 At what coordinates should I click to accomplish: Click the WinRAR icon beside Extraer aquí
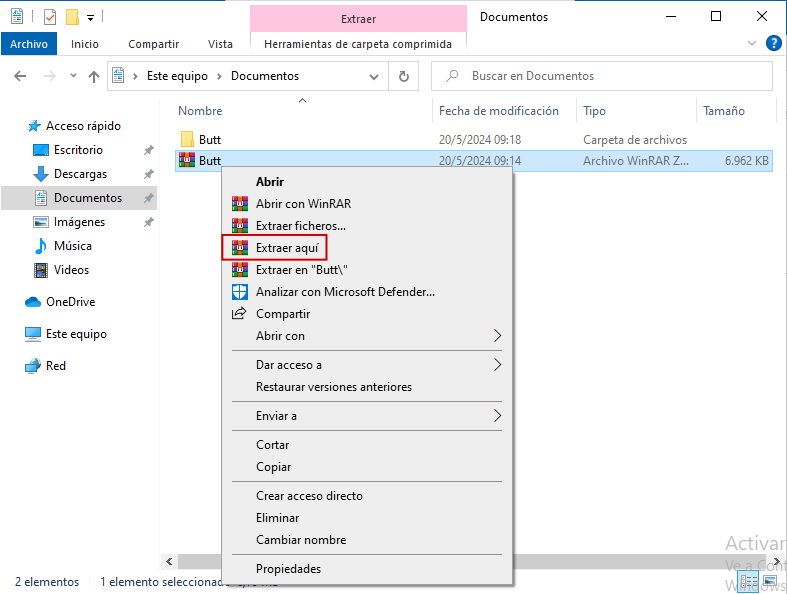239,247
